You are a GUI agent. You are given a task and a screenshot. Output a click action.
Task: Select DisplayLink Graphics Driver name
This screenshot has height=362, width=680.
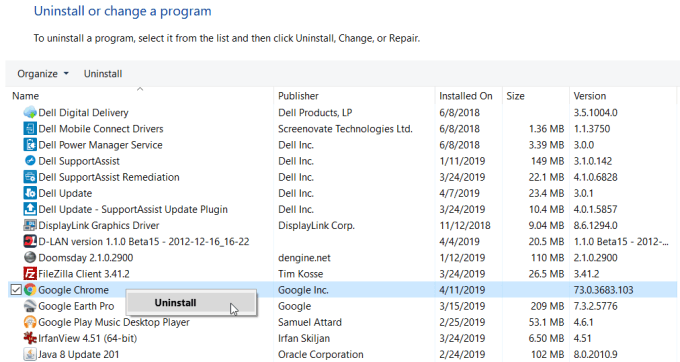(x=99, y=225)
